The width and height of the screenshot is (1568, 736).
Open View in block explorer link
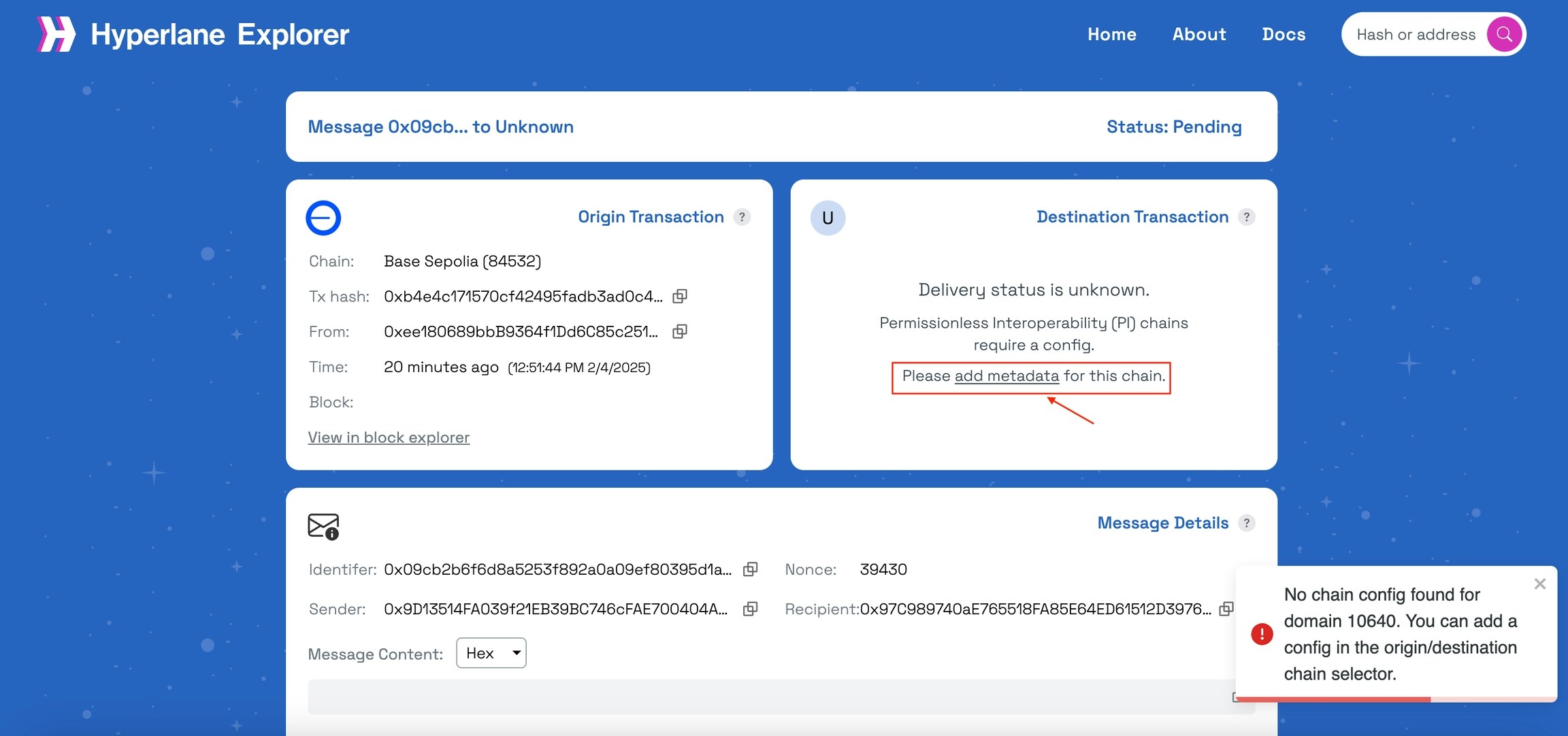point(389,437)
